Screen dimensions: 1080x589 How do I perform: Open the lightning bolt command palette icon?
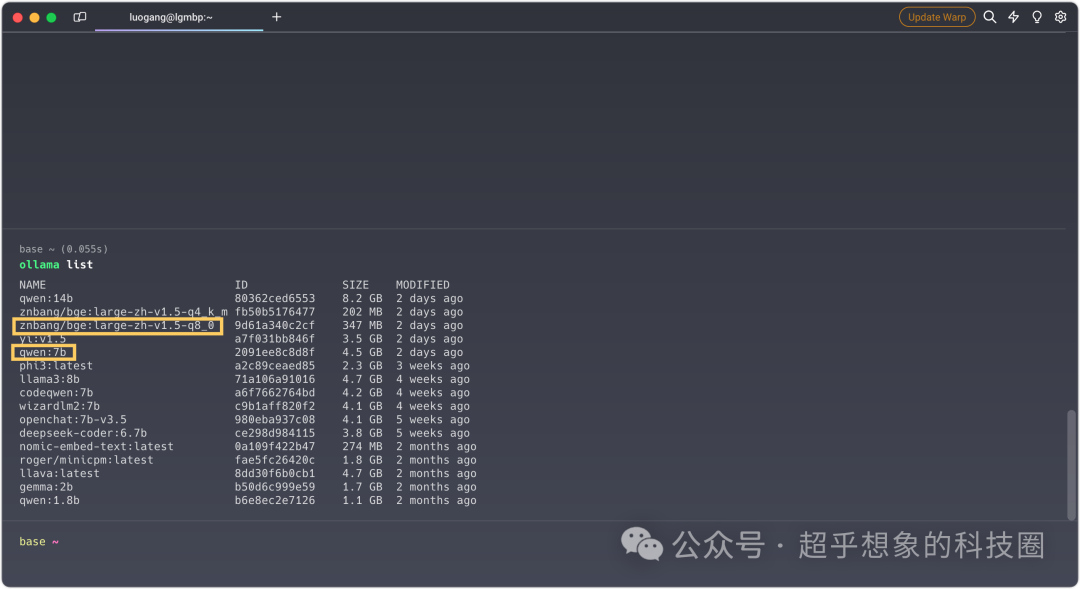(1013, 17)
